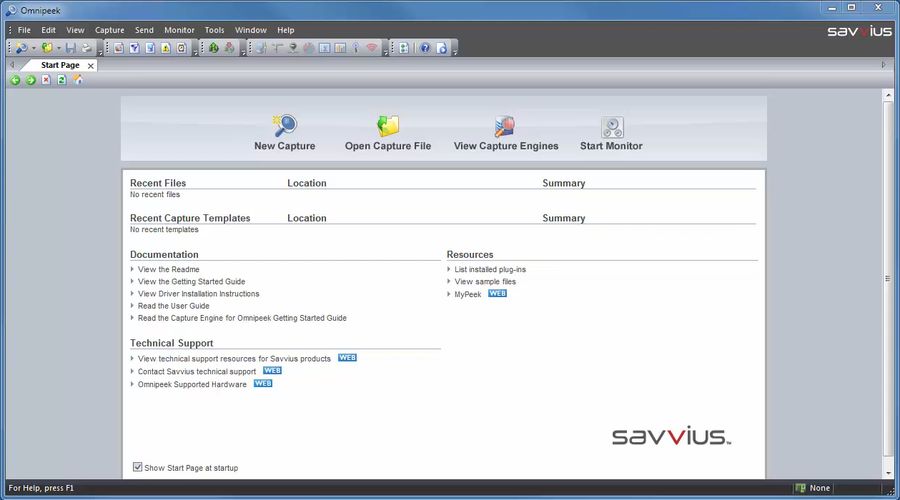
Task: Toggle Show Start Page at startup checkbox
Action: tap(138, 467)
